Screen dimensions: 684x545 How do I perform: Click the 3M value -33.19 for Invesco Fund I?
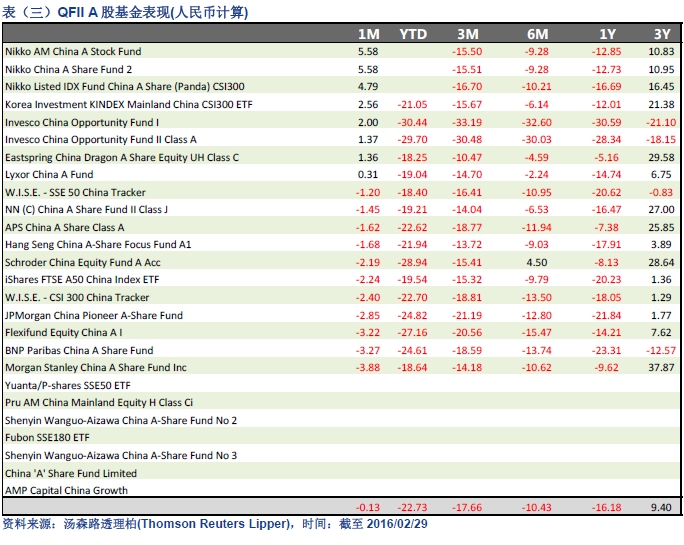click(x=467, y=123)
